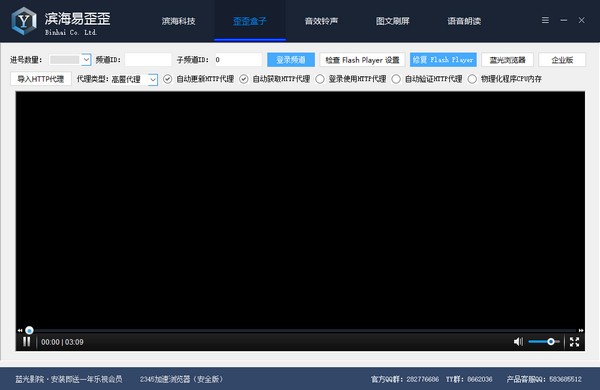Focus the 子频道ID input field
Screen dimensions: 600x390
pyautogui.click(x=238, y=60)
